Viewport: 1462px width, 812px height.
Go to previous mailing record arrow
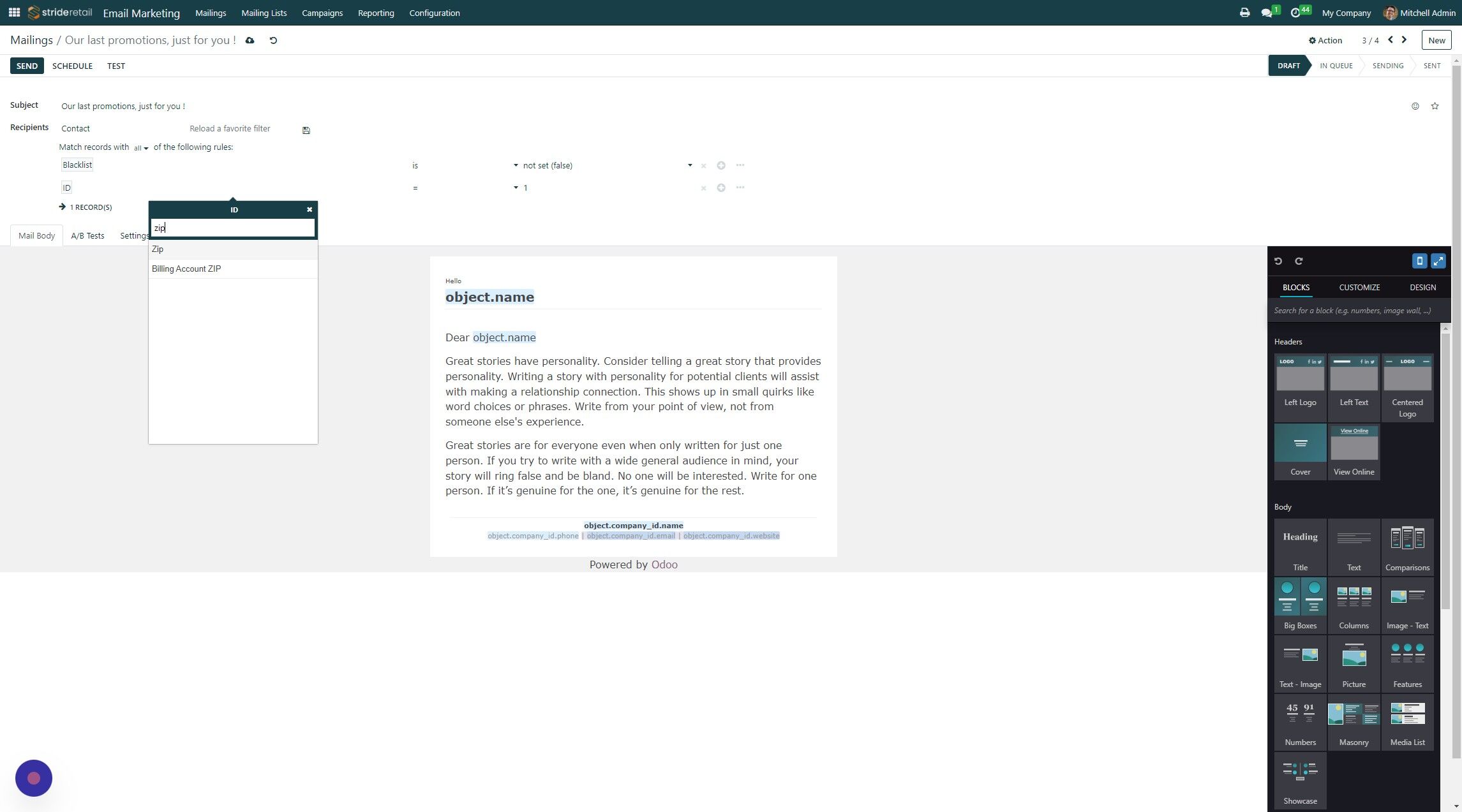(1391, 40)
